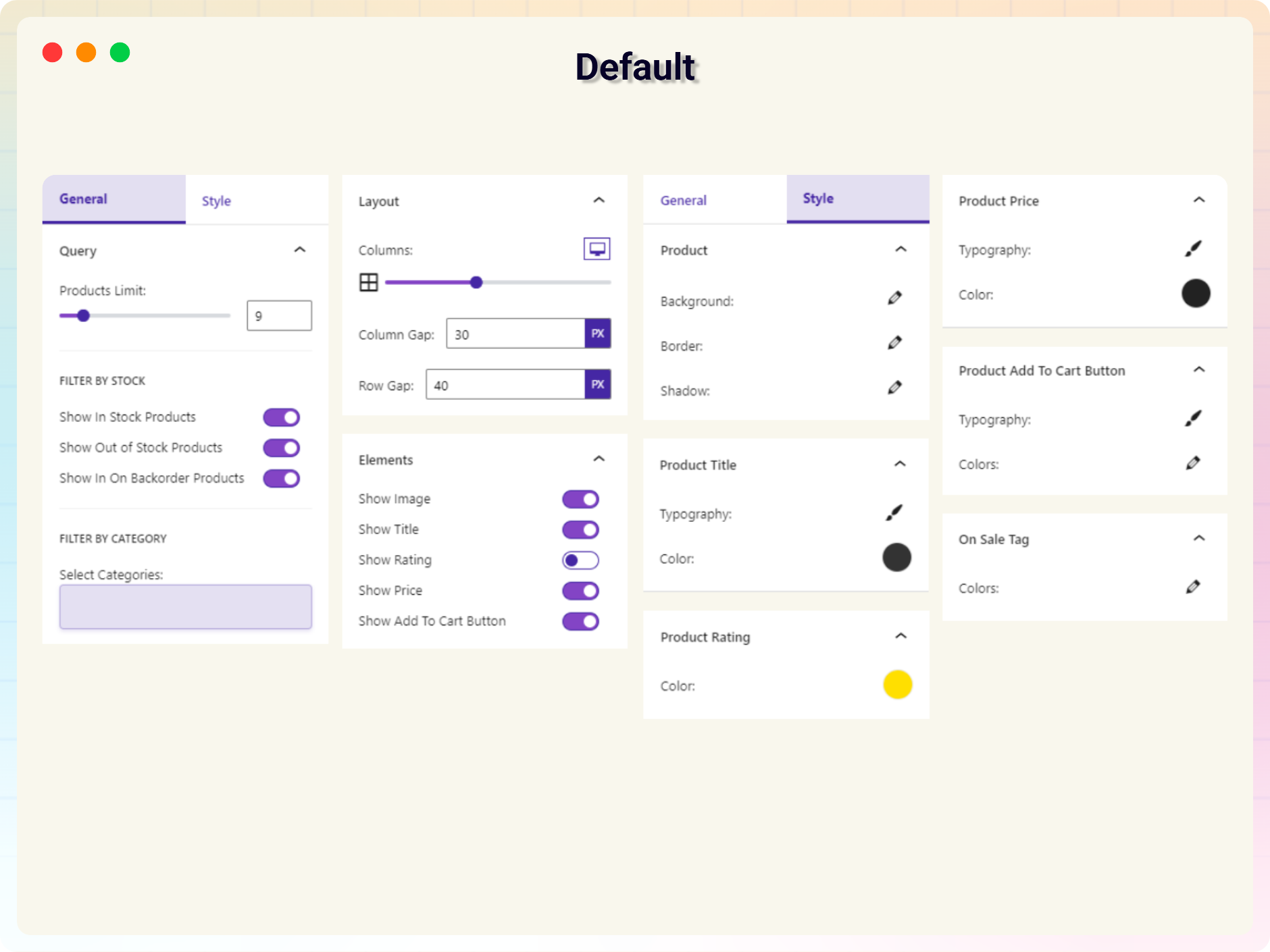The width and height of the screenshot is (1270, 952).
Task: Collapse the Query section
Action: 300,250
